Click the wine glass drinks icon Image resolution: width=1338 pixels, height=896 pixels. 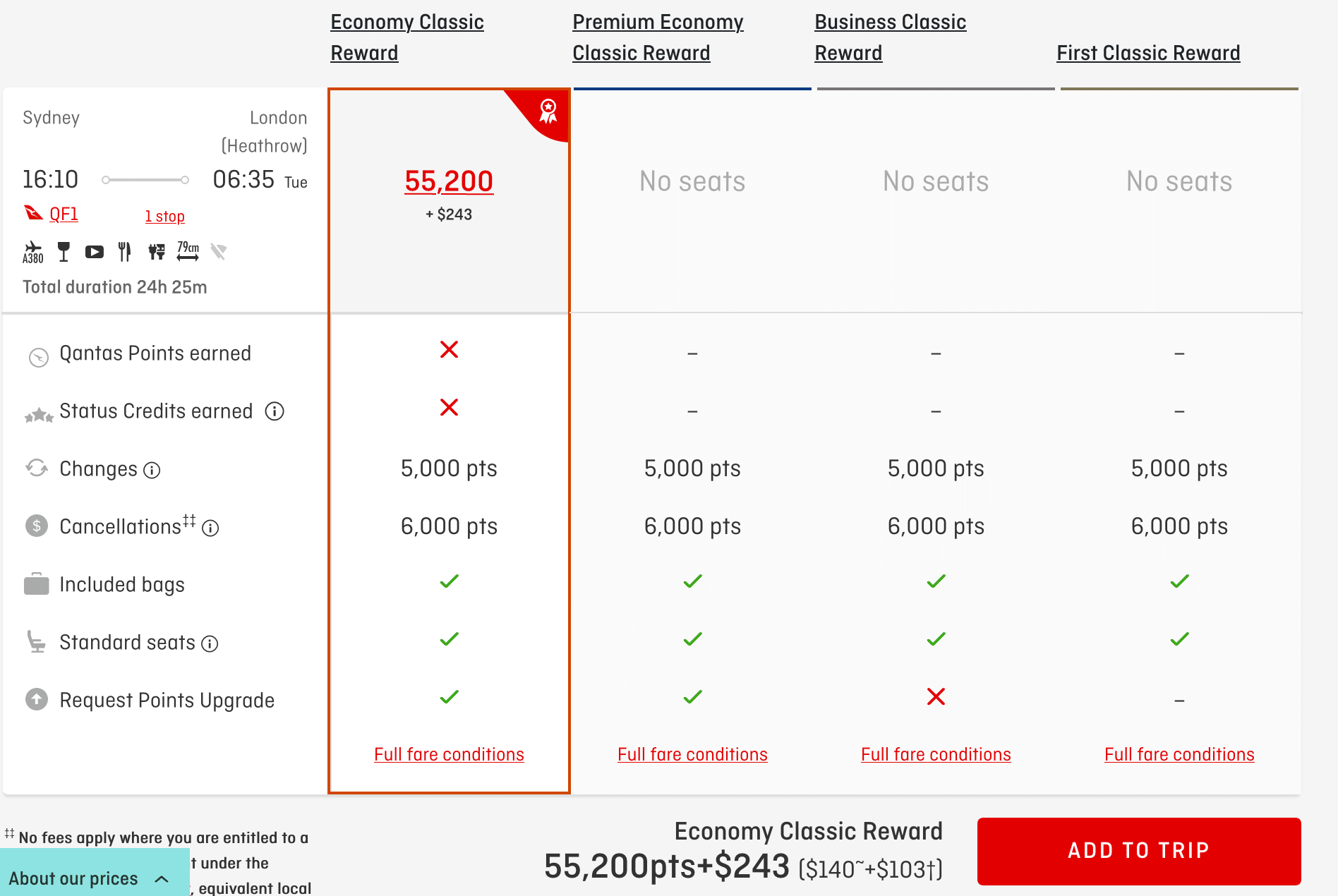64,252
